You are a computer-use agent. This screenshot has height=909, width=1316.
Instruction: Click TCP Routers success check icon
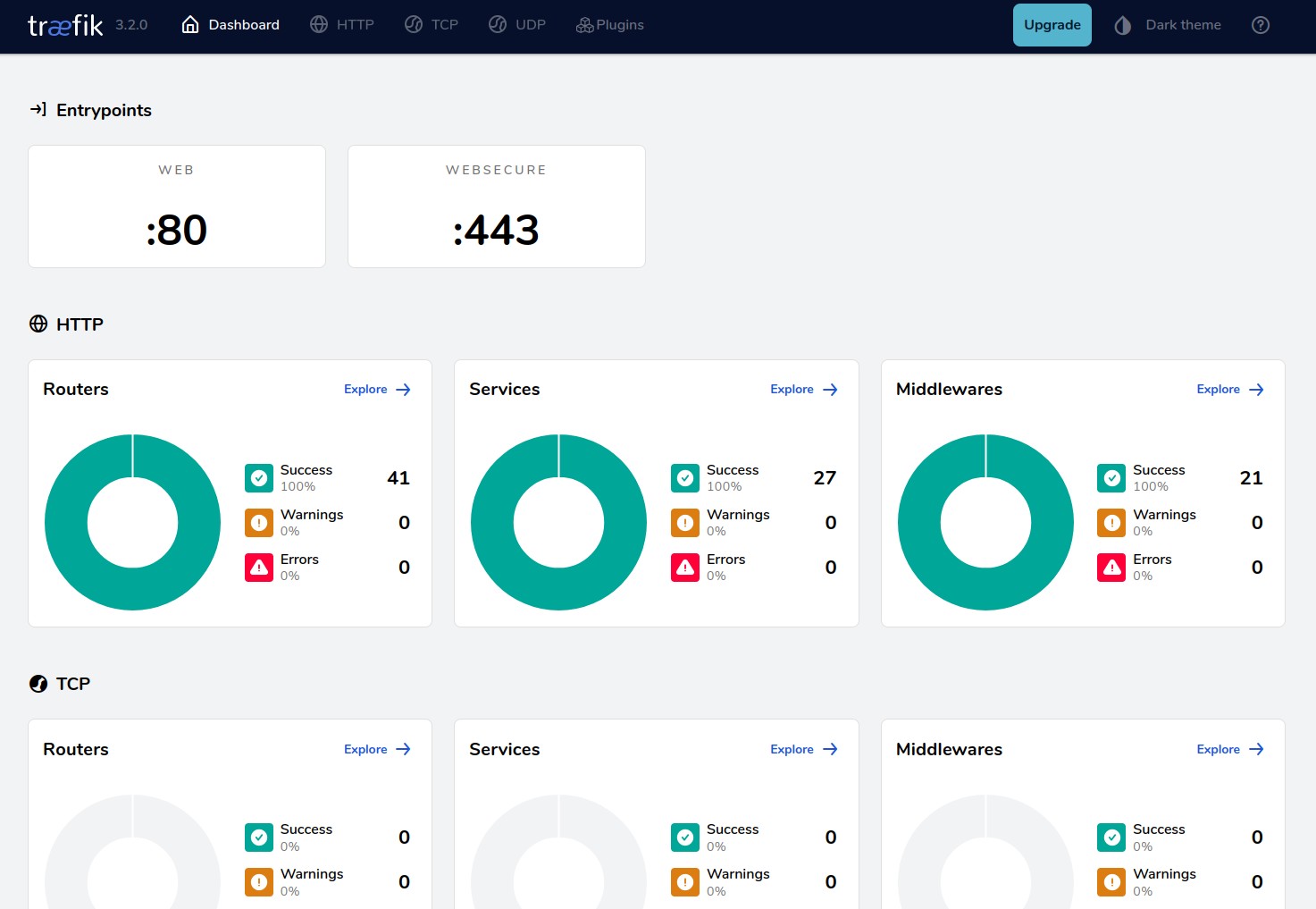point(259,837)
